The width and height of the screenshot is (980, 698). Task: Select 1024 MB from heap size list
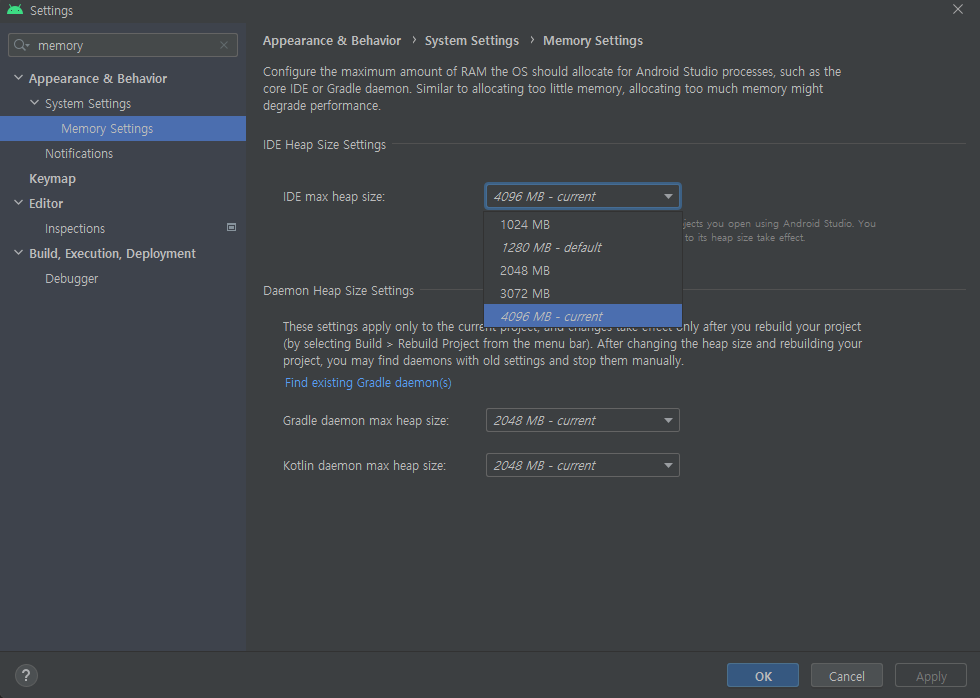click(x=582, y=224)
